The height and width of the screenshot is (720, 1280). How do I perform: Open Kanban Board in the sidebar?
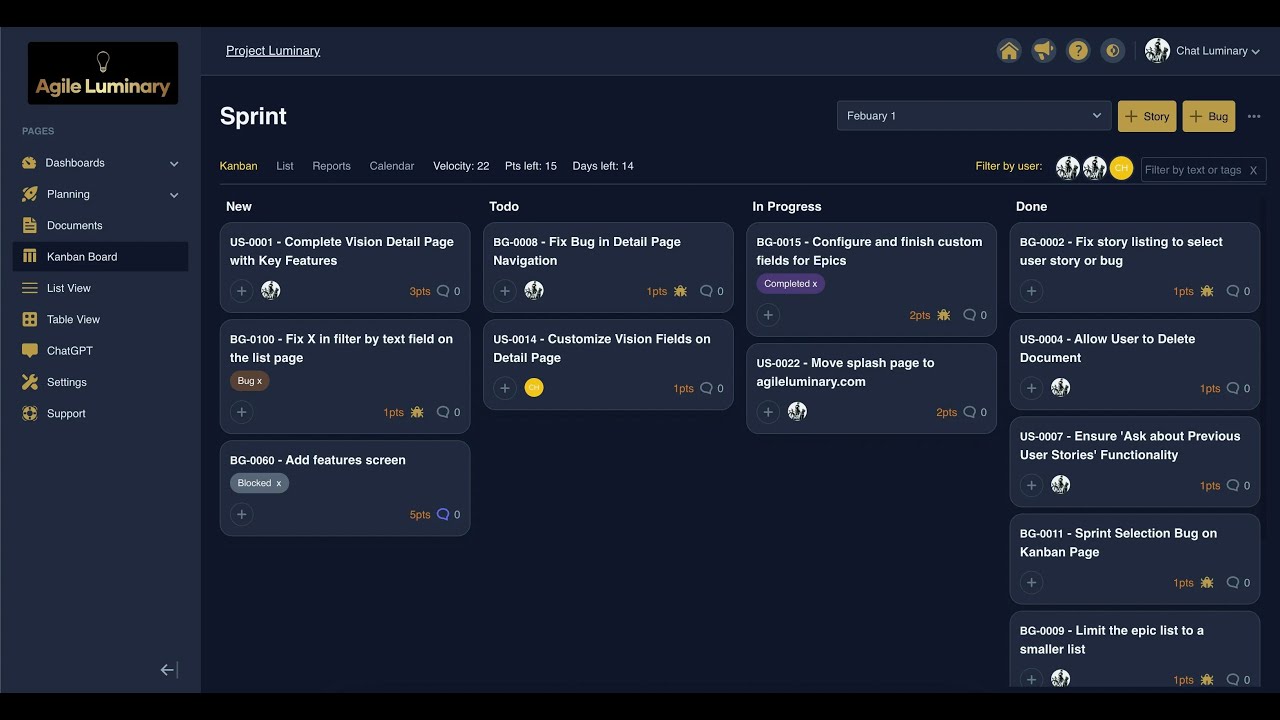point(100,257)
